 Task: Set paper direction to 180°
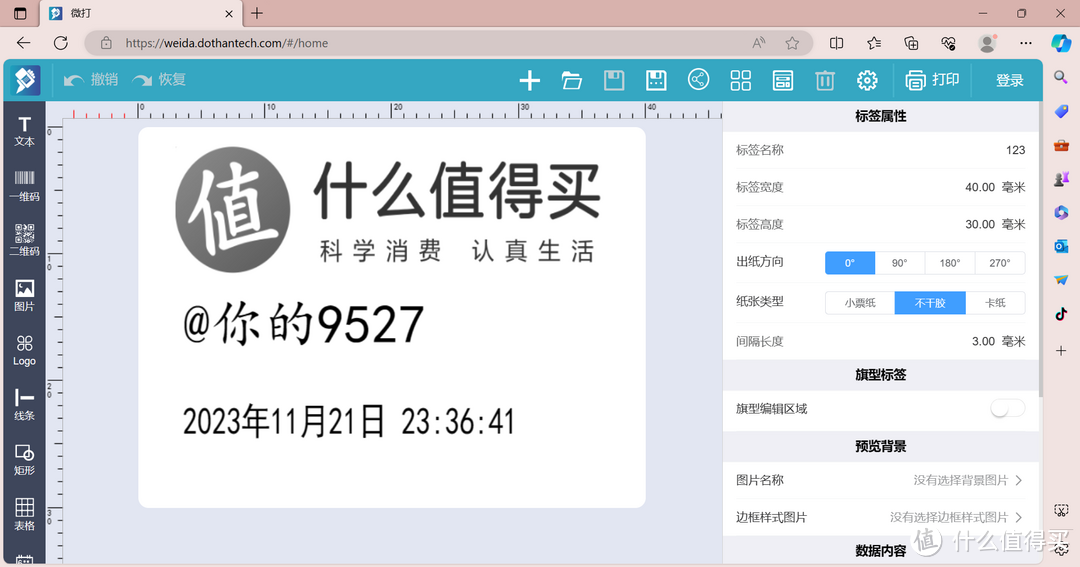tap(950, 262)
